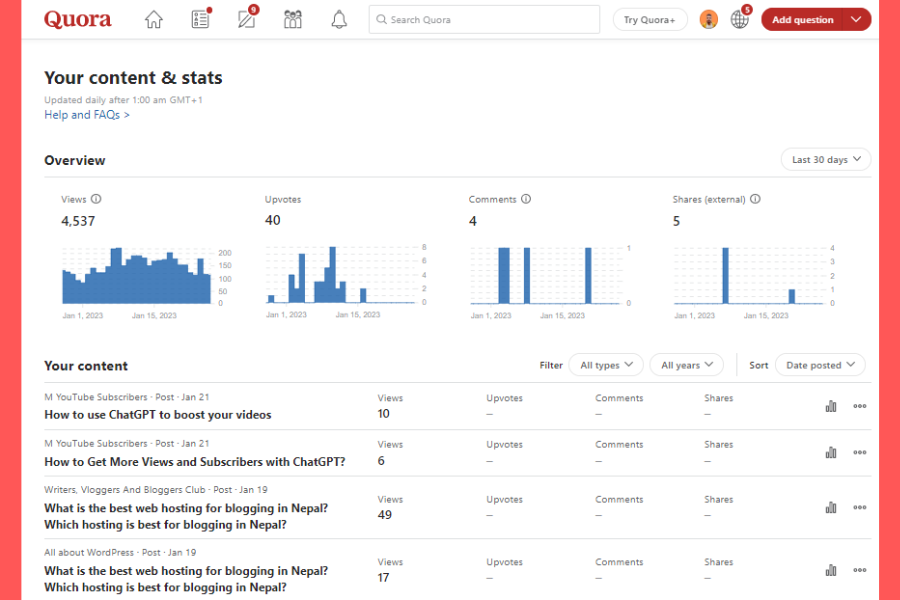900x600 pixels.
Task: Show info tooltip for Shares (external)
Action: point(755,199)
